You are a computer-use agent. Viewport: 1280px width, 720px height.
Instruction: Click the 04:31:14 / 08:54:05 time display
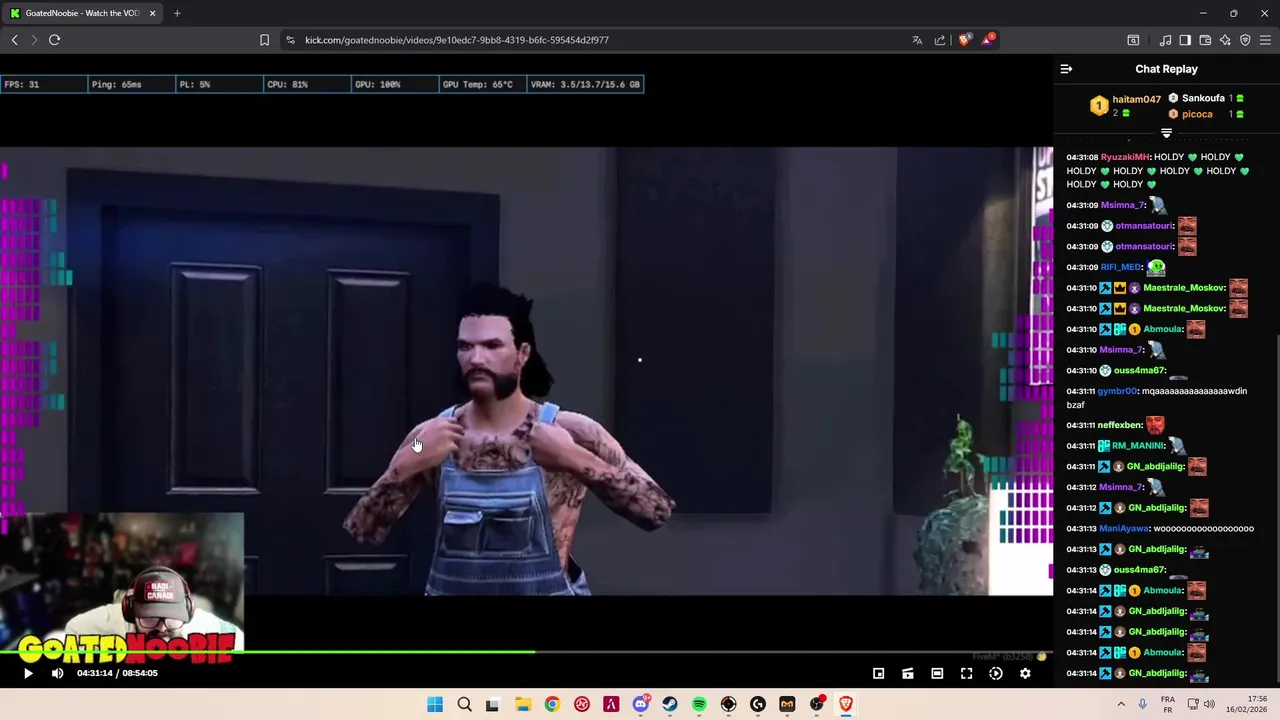pos(117,673)
